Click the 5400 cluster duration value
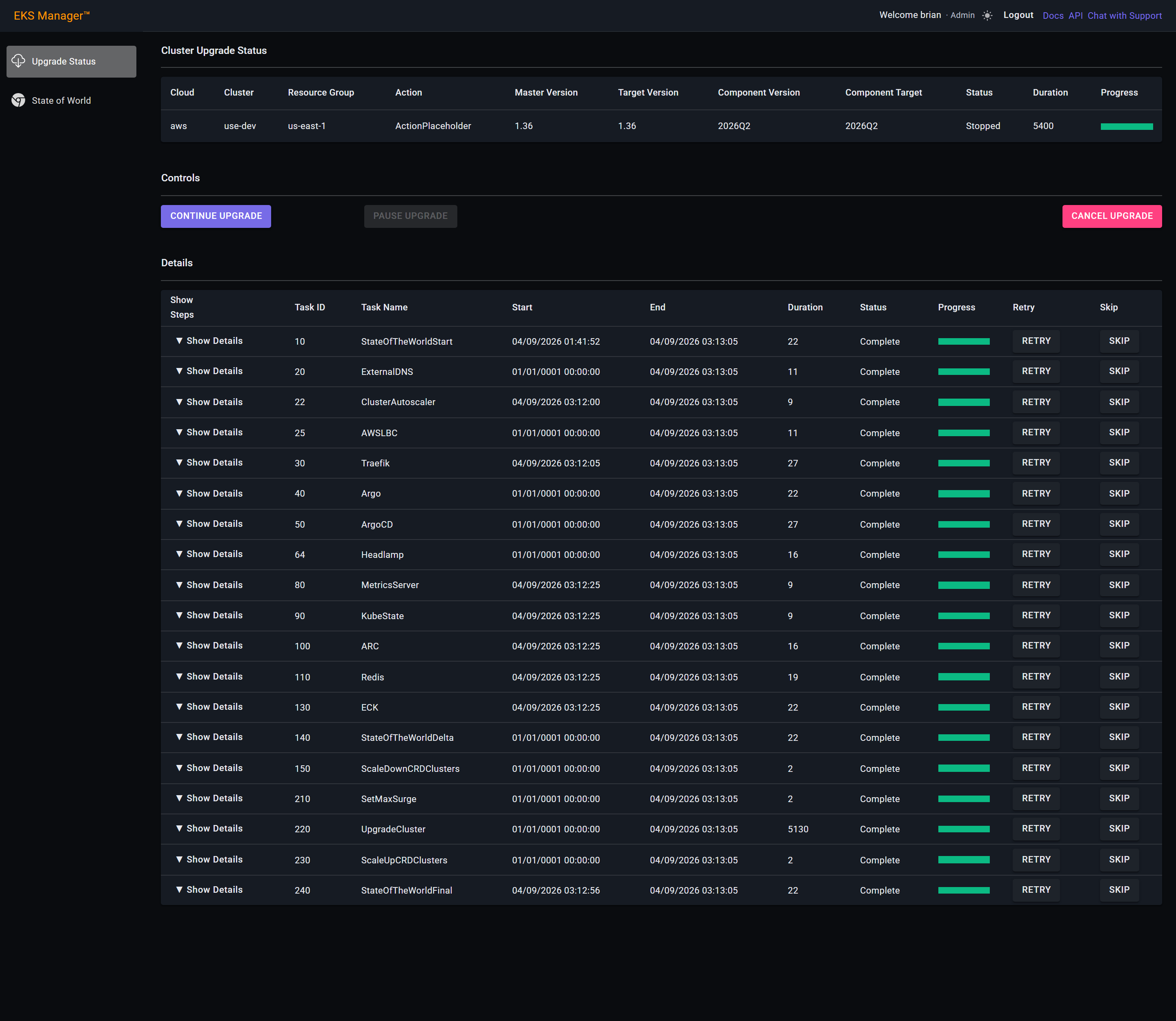 (1042, 126)
